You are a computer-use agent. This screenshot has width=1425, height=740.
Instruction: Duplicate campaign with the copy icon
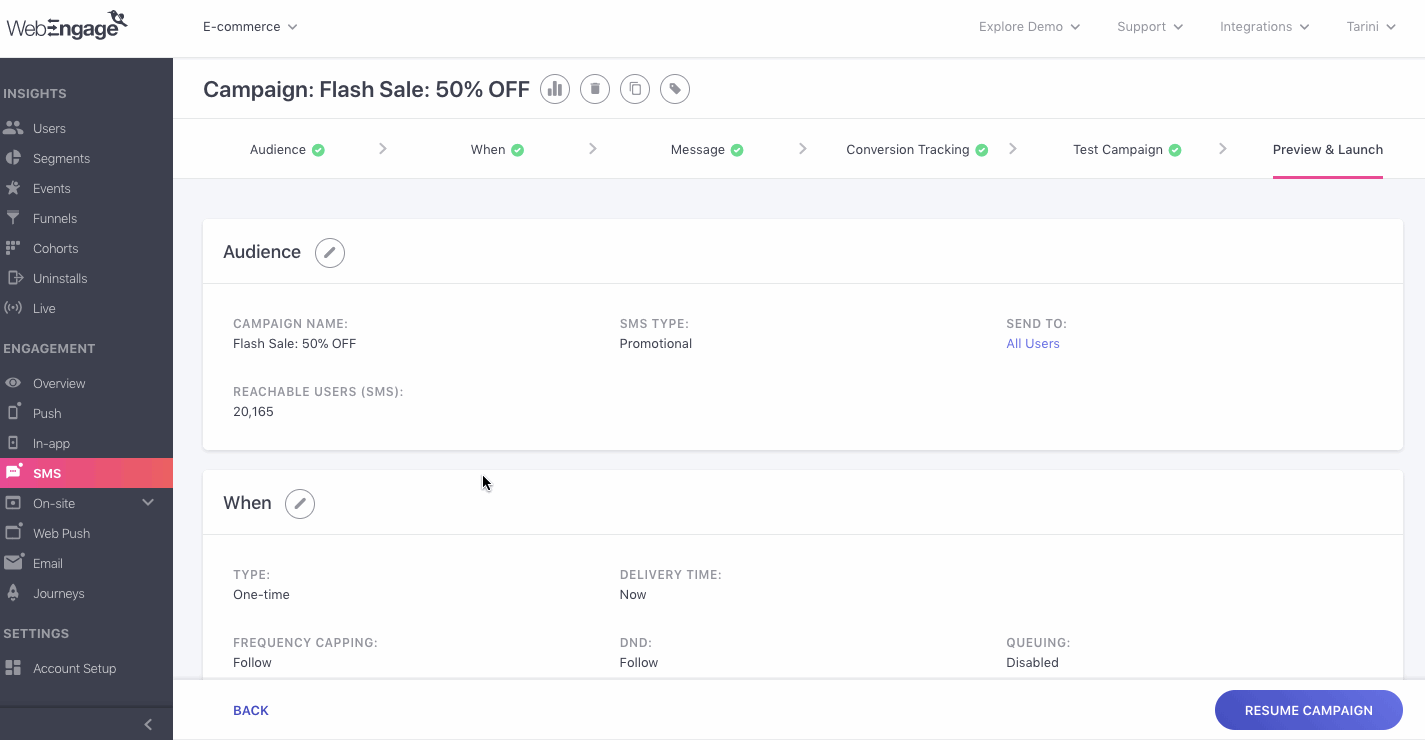[635, 89]
